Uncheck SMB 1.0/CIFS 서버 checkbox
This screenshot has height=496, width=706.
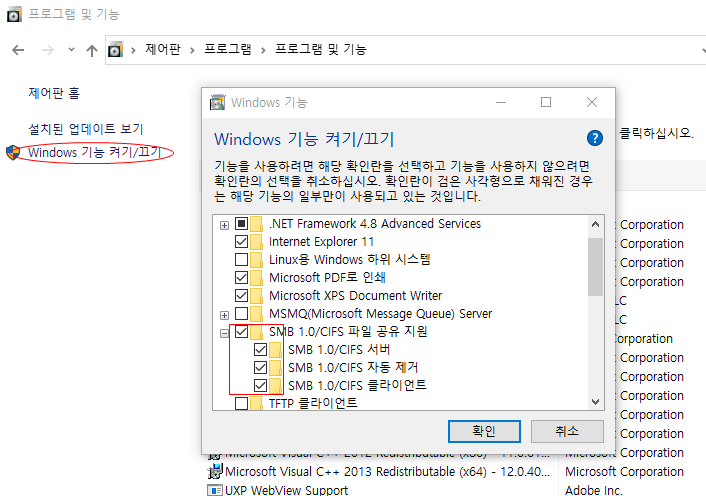[x=260, y=349]
